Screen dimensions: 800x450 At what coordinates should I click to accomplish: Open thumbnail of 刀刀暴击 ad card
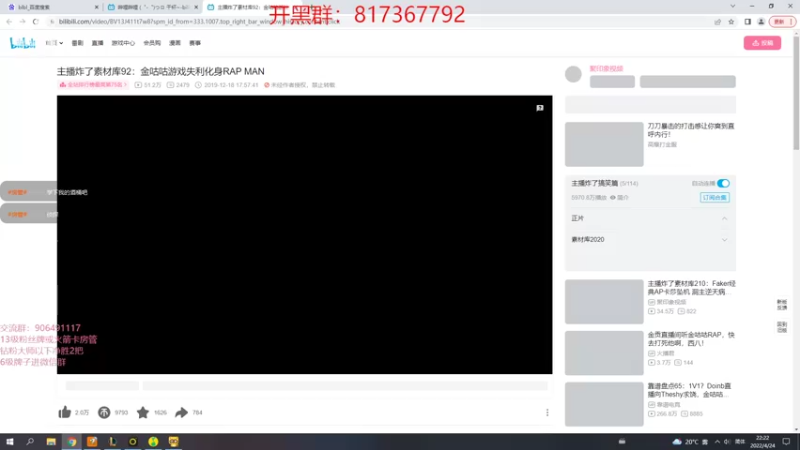[x=604, y=144]
